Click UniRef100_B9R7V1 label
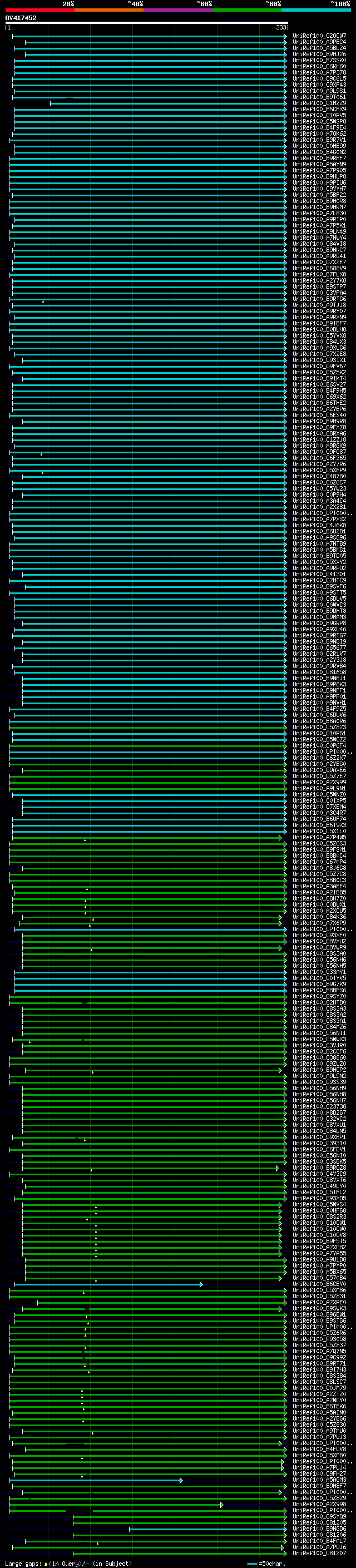Image resolution: width=356 pixels, height=1568 pixels. tap(319, 140)
